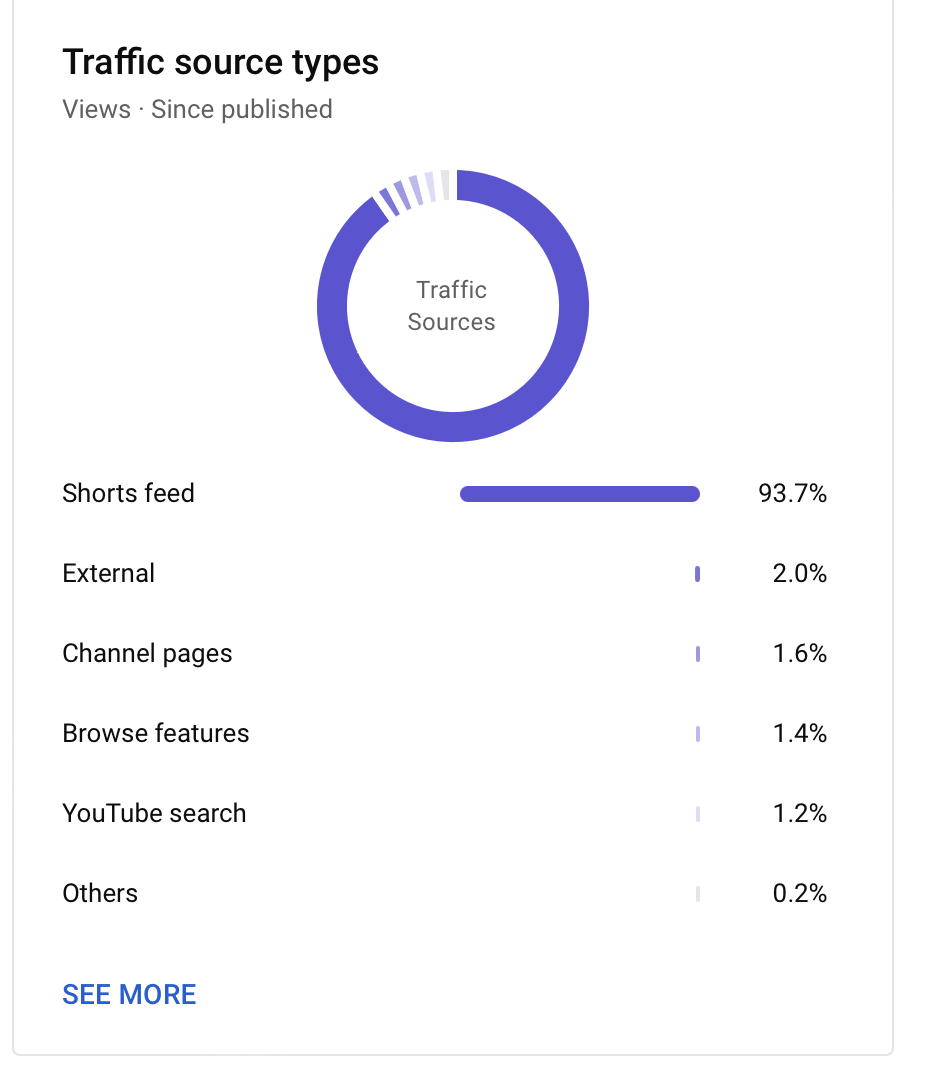
Task: Click the Channel pages bar indicator
Action: tap(698, 654)
